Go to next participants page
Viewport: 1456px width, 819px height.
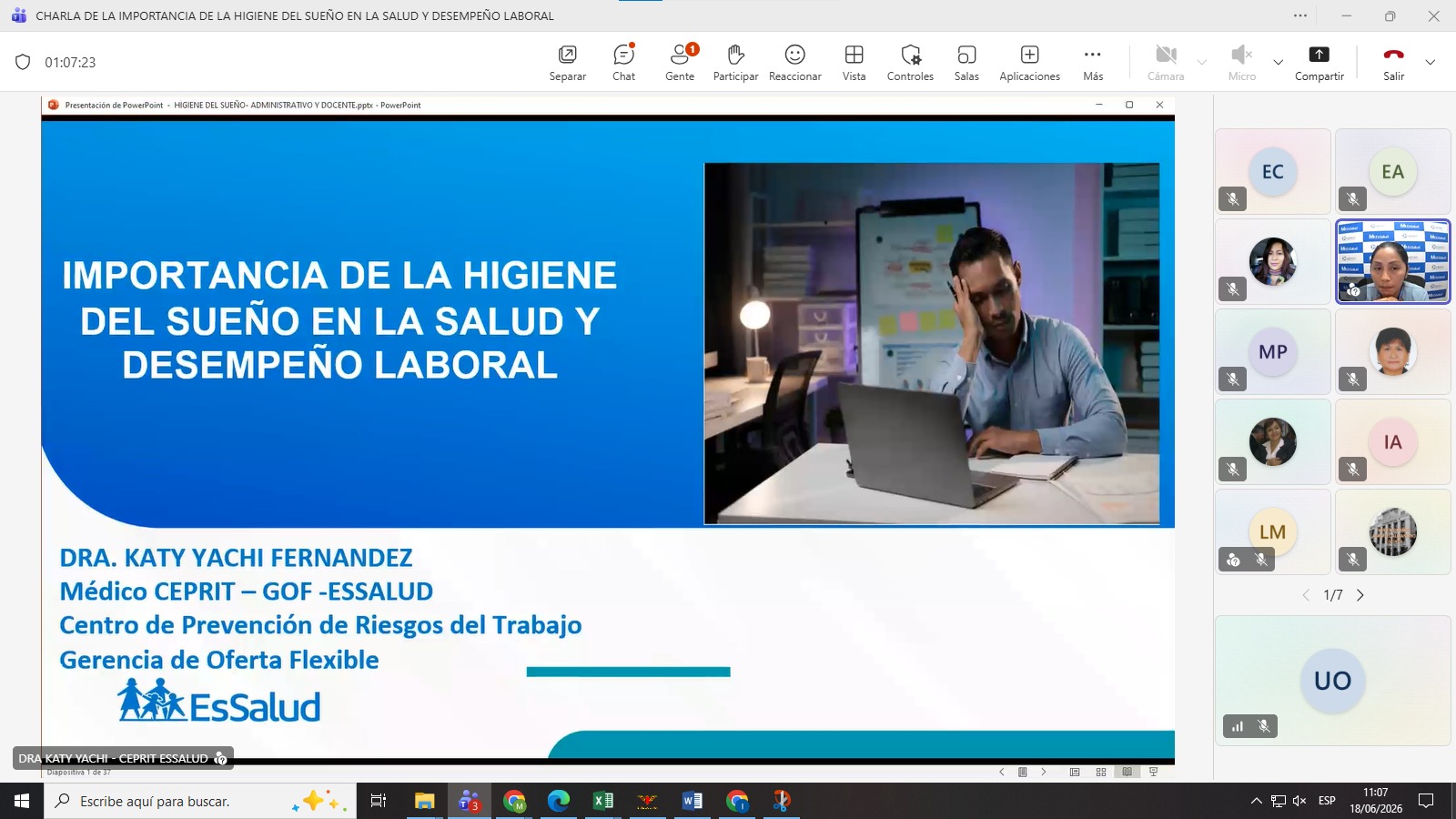tap(1360, 595)
